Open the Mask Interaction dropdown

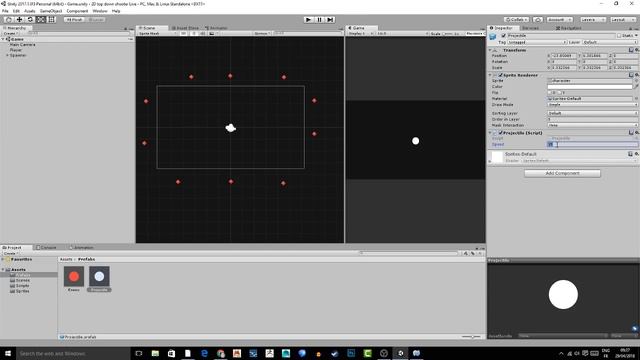click(593, 125)
